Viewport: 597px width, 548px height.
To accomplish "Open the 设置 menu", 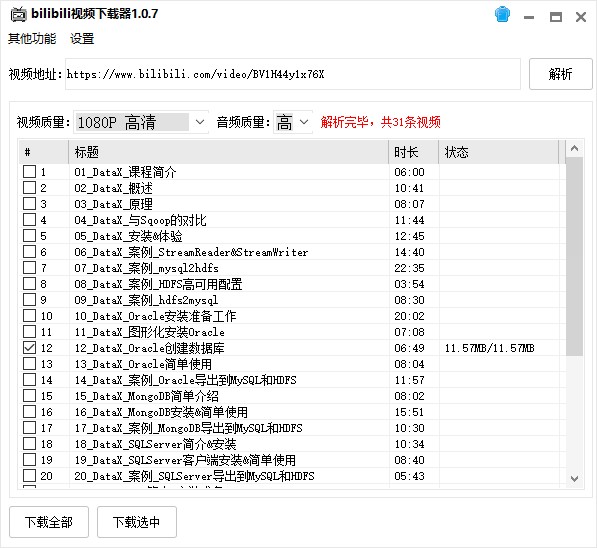I will pyautogui.click(x=82, y=38).
